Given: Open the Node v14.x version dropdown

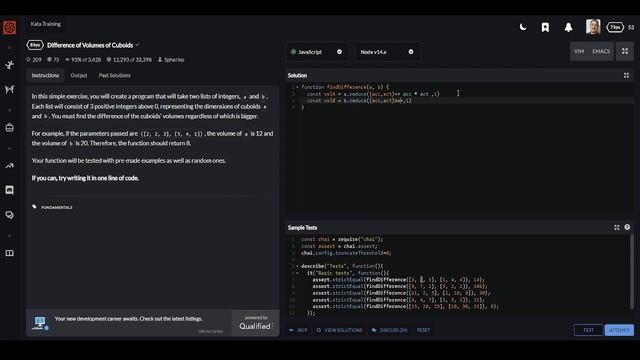Looking at the screenshot, I should coord(387,52).
